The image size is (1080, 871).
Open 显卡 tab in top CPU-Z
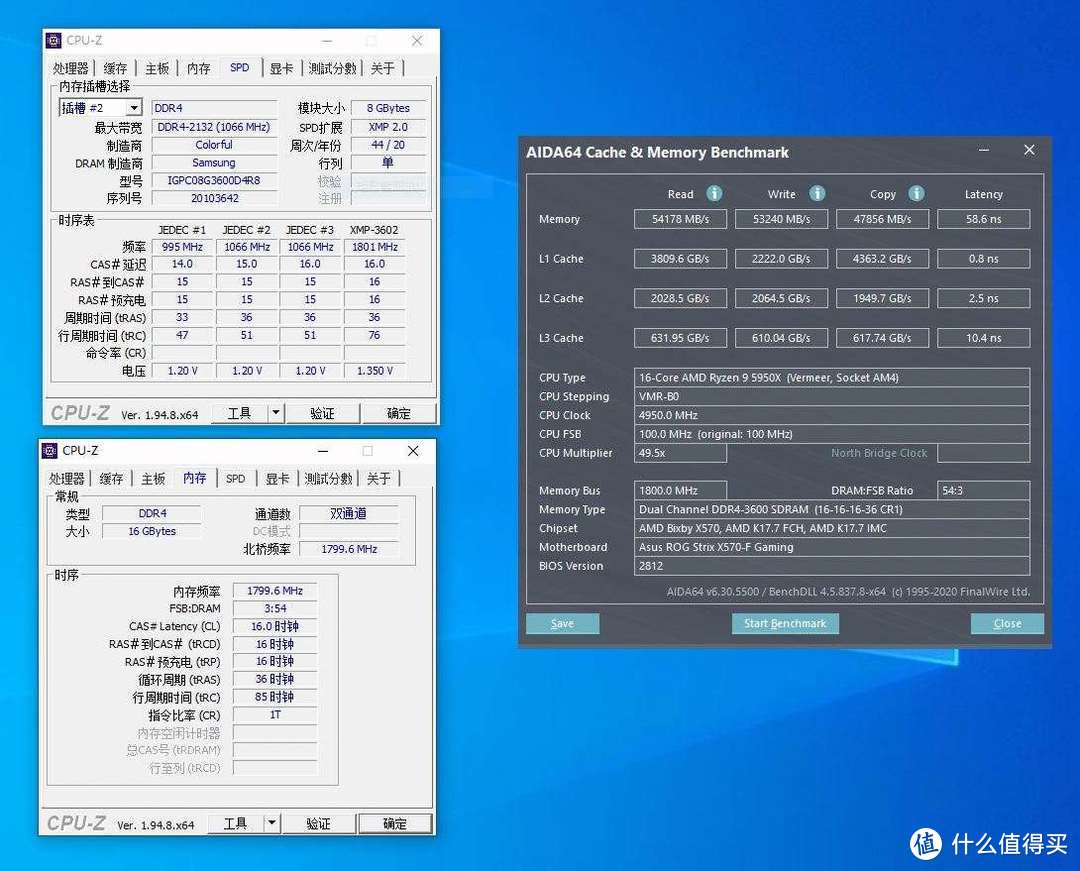(281, 68)
